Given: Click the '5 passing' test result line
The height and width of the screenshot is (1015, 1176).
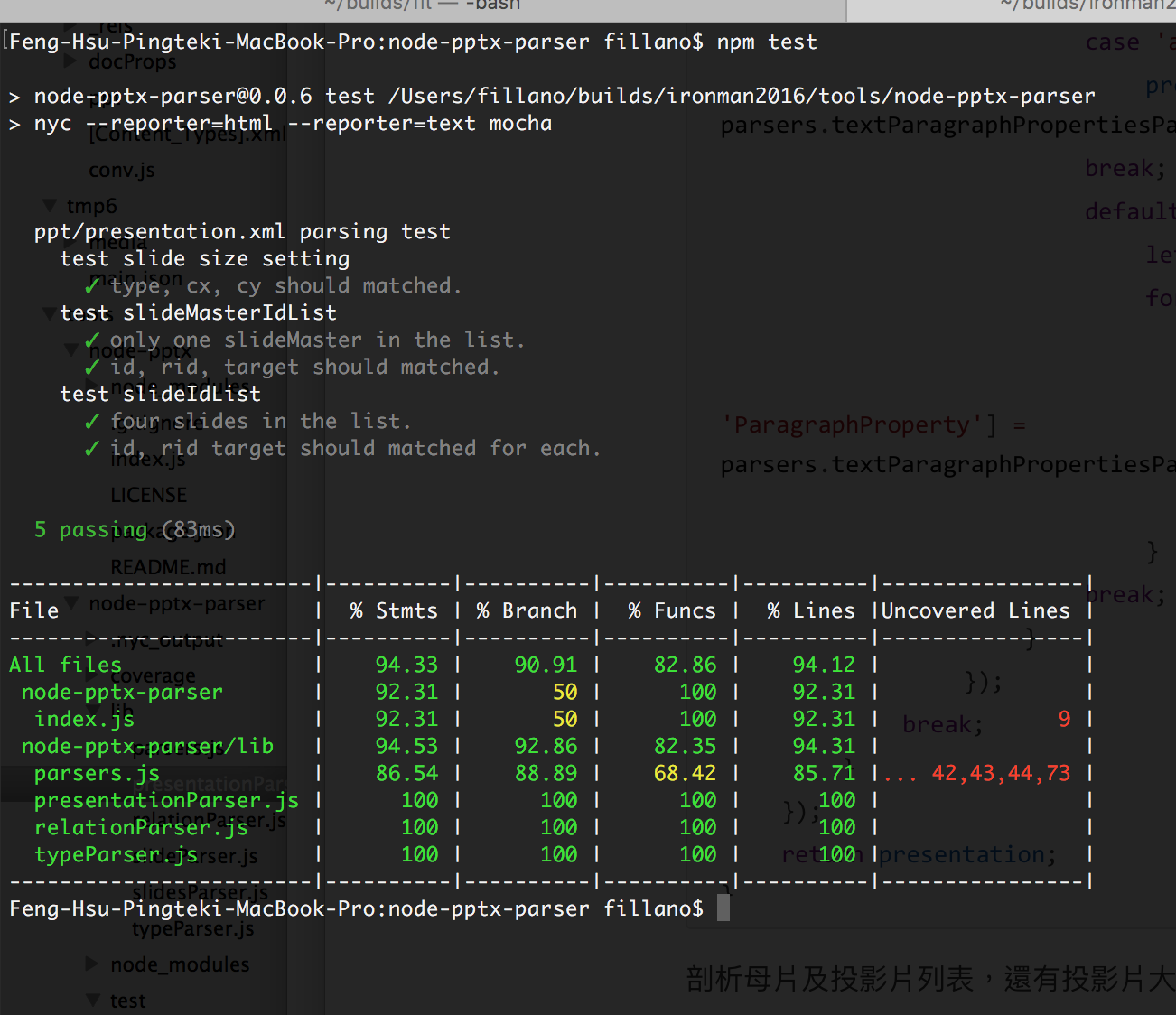Looking at the screenshot, I should click(x=135, y=529).
